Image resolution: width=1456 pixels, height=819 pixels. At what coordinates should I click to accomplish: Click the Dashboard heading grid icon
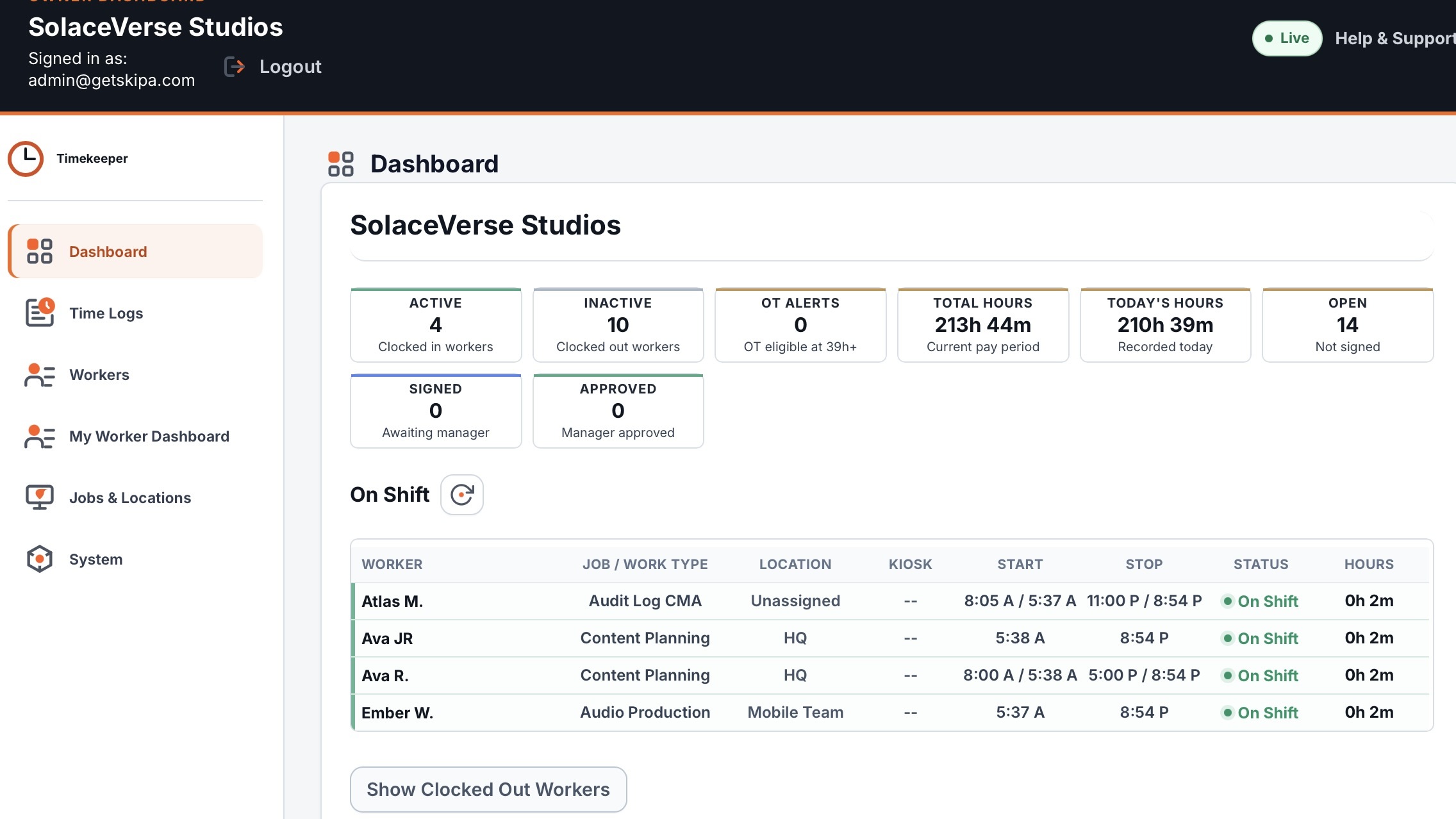click(341, 164)
